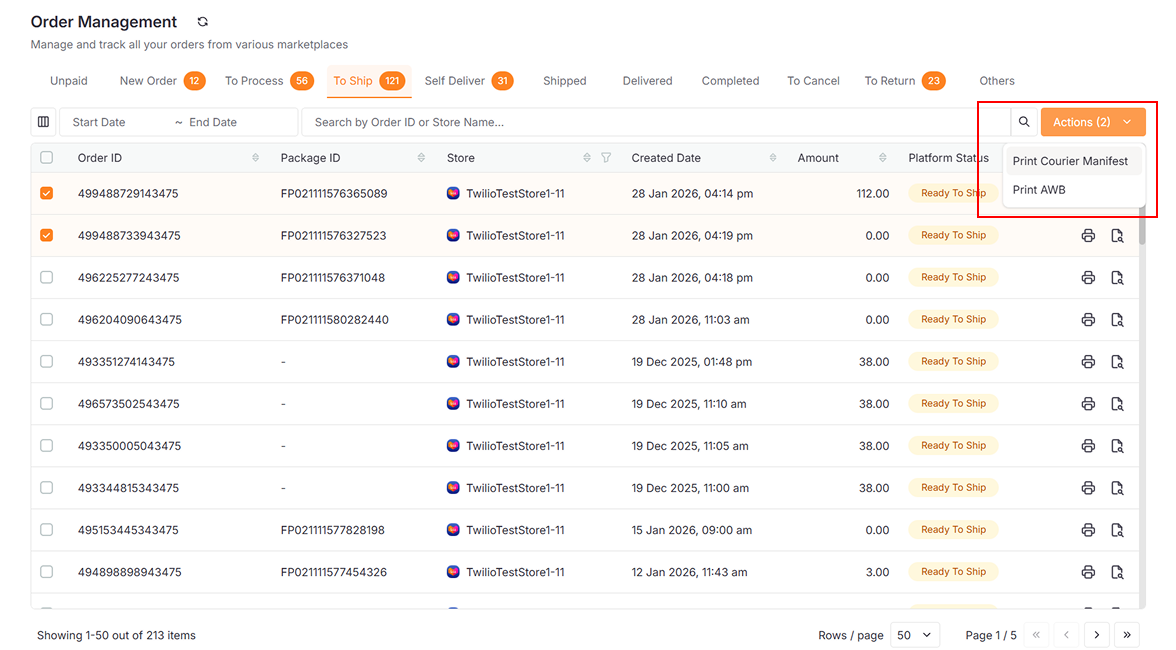
Task: Open the column settings icon
Action: [x=43, y=122]
